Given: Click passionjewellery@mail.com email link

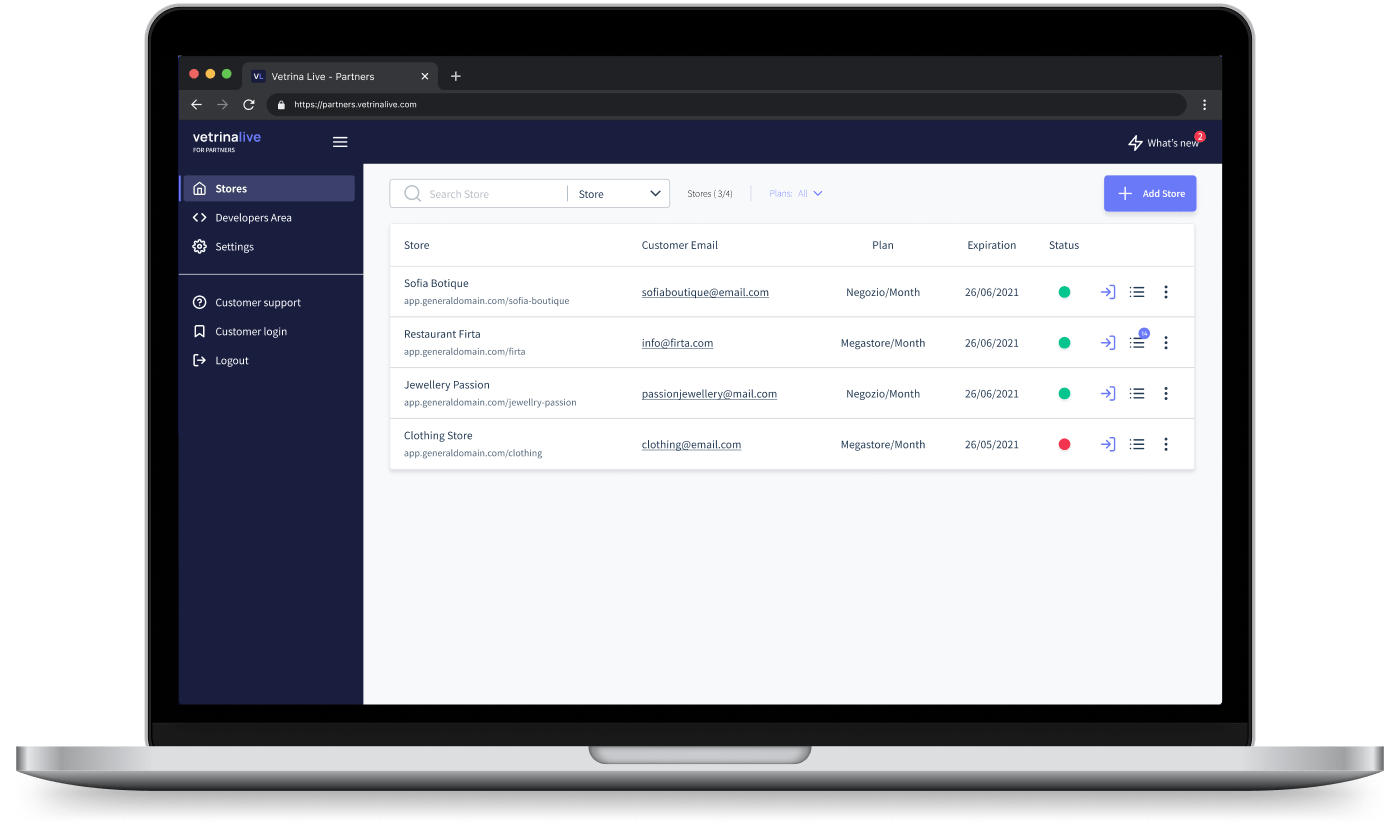Looking at the screenshot, I should (709, 394).
